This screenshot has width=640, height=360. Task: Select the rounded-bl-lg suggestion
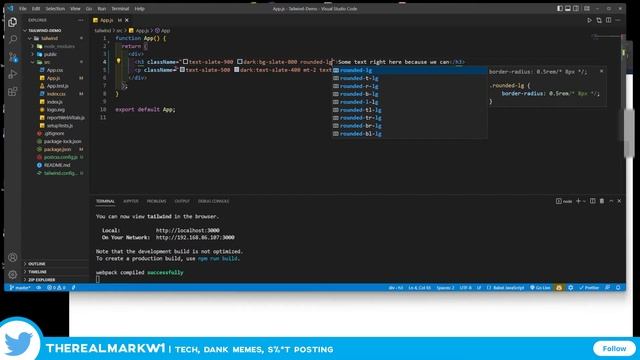409,134
